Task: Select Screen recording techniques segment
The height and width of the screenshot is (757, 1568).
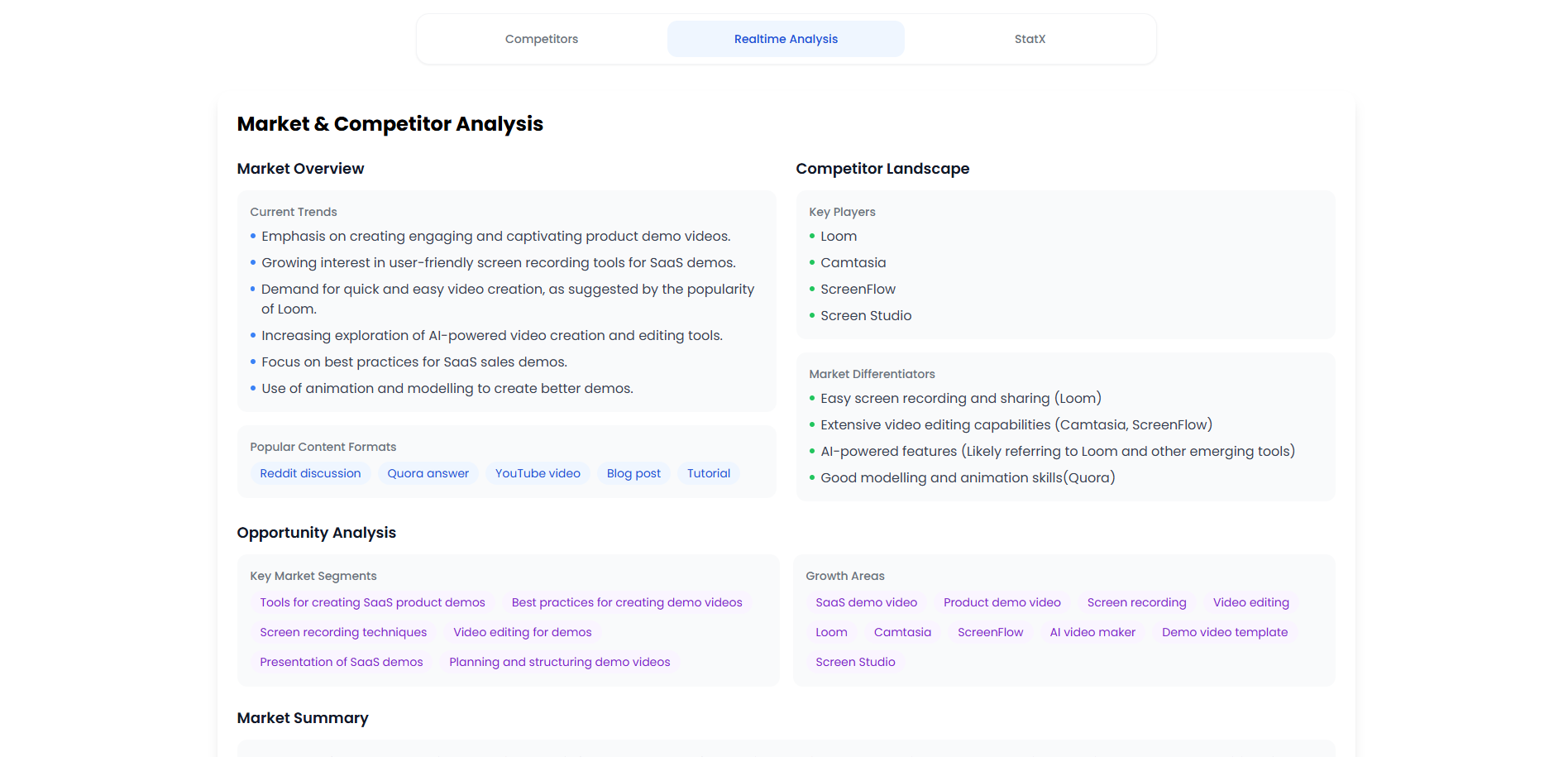Action: point(343,632)
